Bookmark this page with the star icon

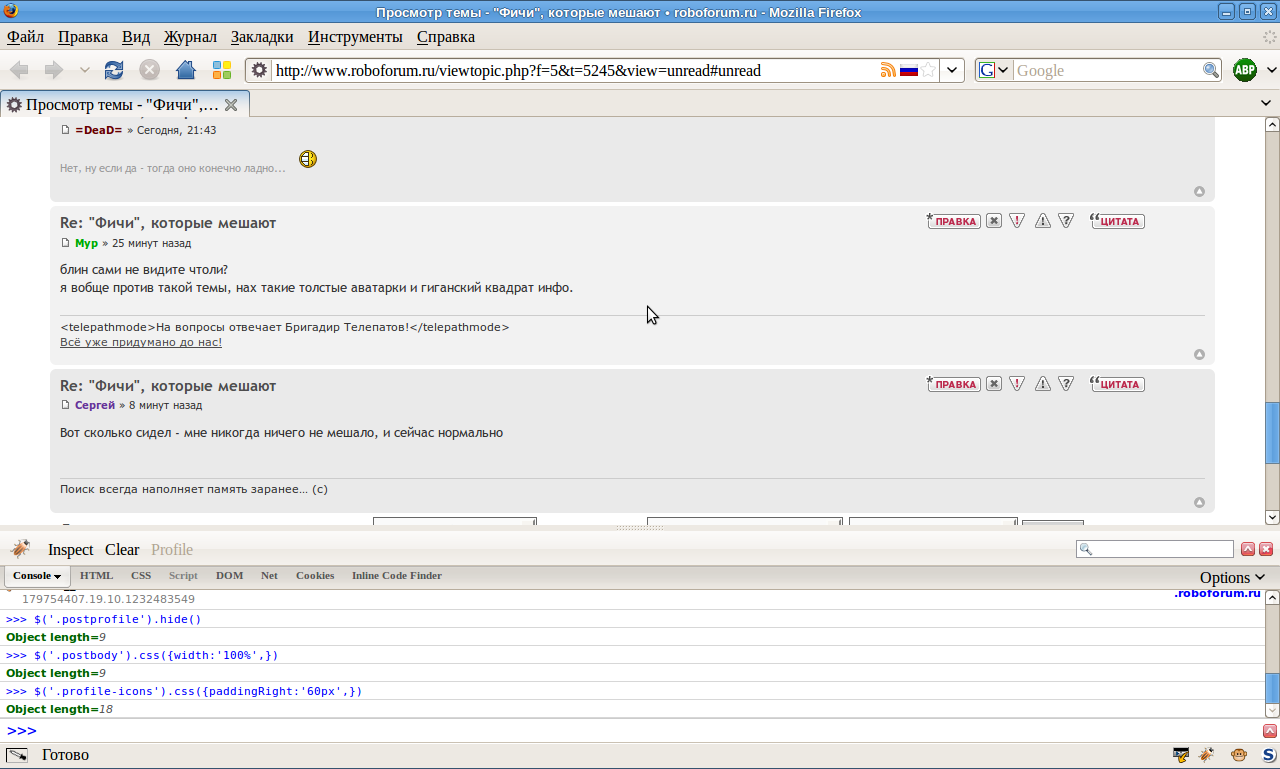click(928, 70)
